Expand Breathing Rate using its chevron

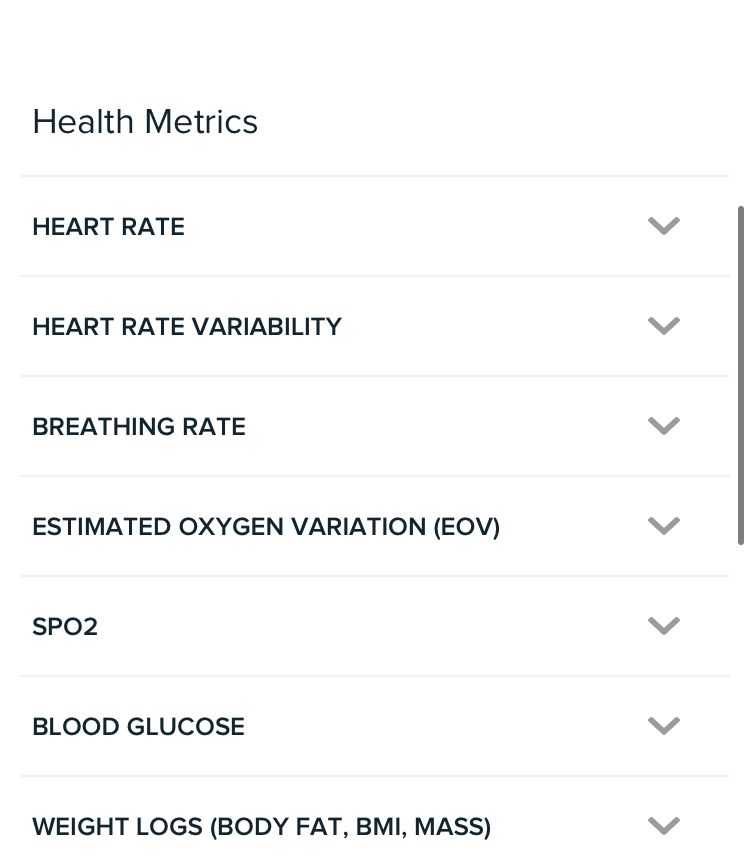[664, 426]
